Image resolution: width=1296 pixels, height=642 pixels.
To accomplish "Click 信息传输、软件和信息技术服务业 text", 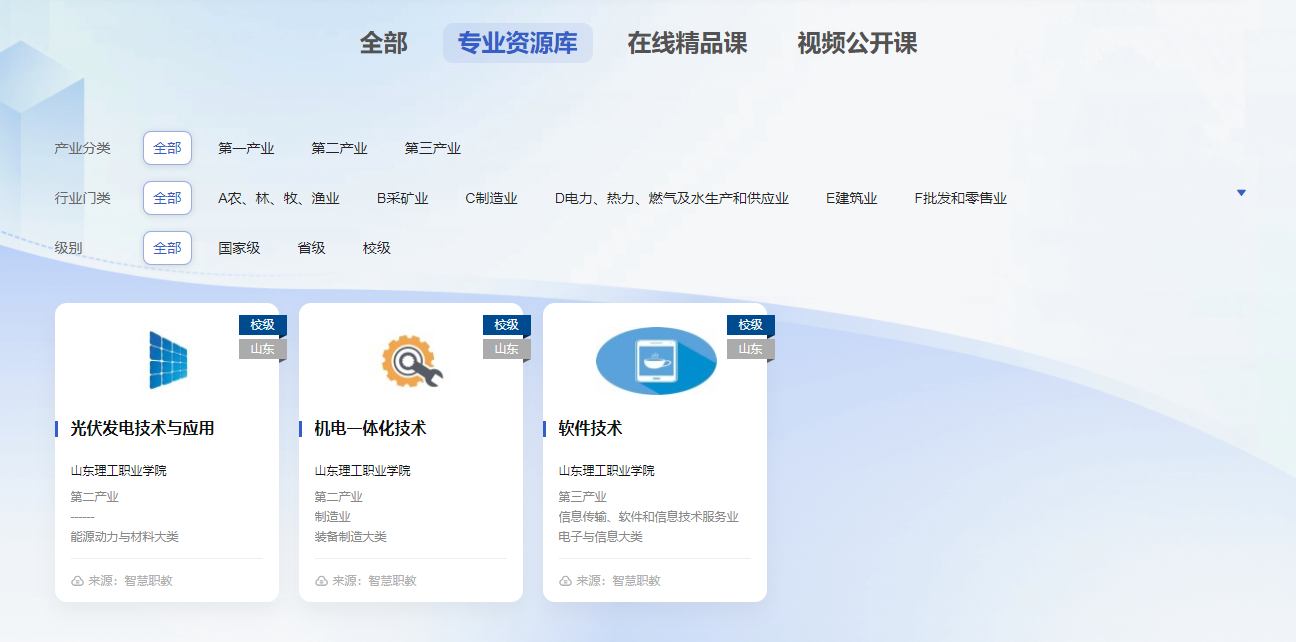I will (648, 517).
